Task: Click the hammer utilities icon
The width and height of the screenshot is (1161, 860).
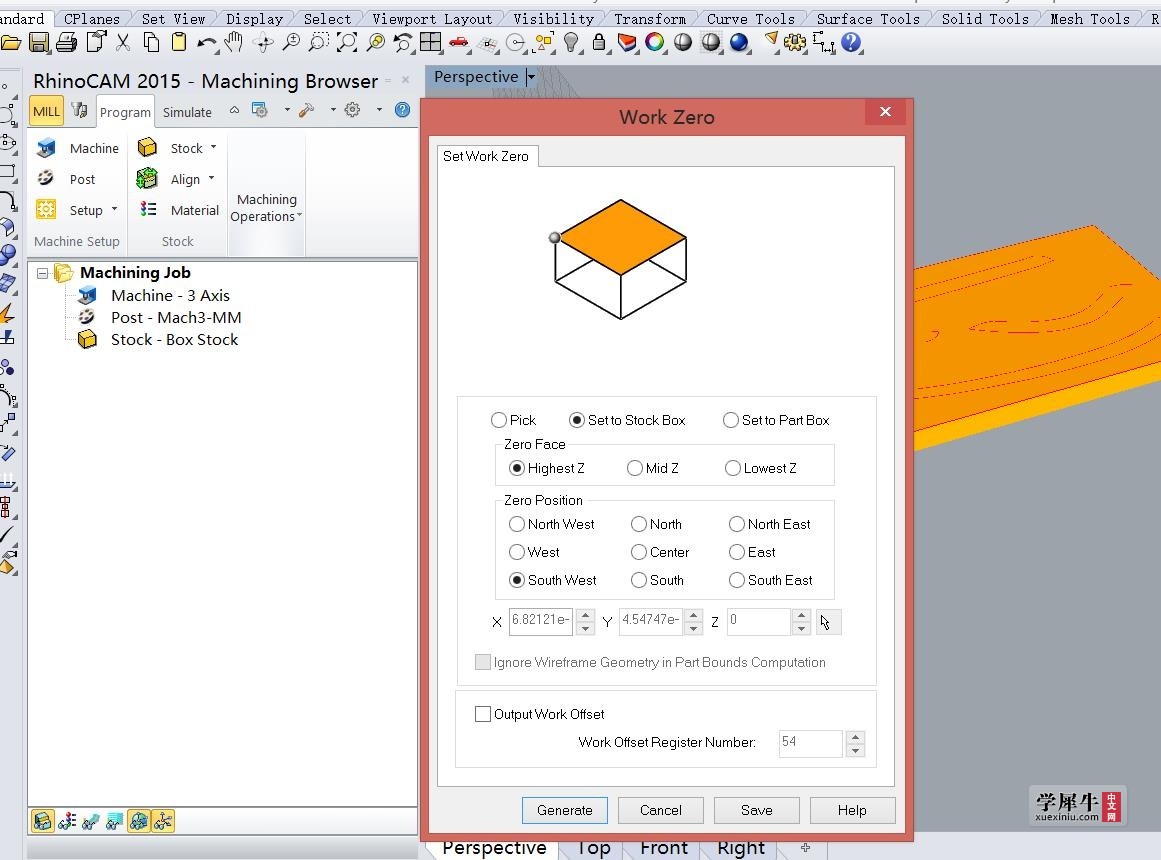Action: point(306,110)
